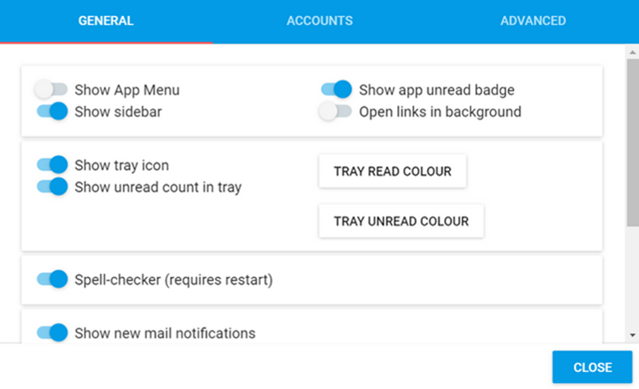Click the Show sidebar label text
The height and width of the screenshot is (389, 639).
tap(118, 112)
